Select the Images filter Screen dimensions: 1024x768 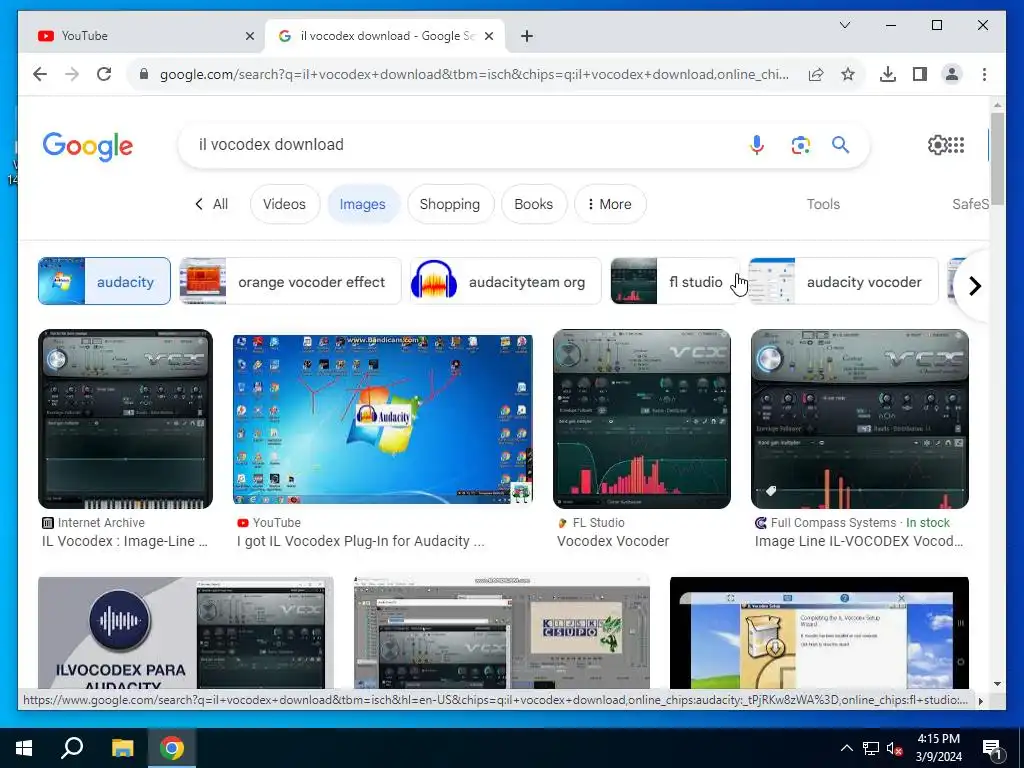362,204
